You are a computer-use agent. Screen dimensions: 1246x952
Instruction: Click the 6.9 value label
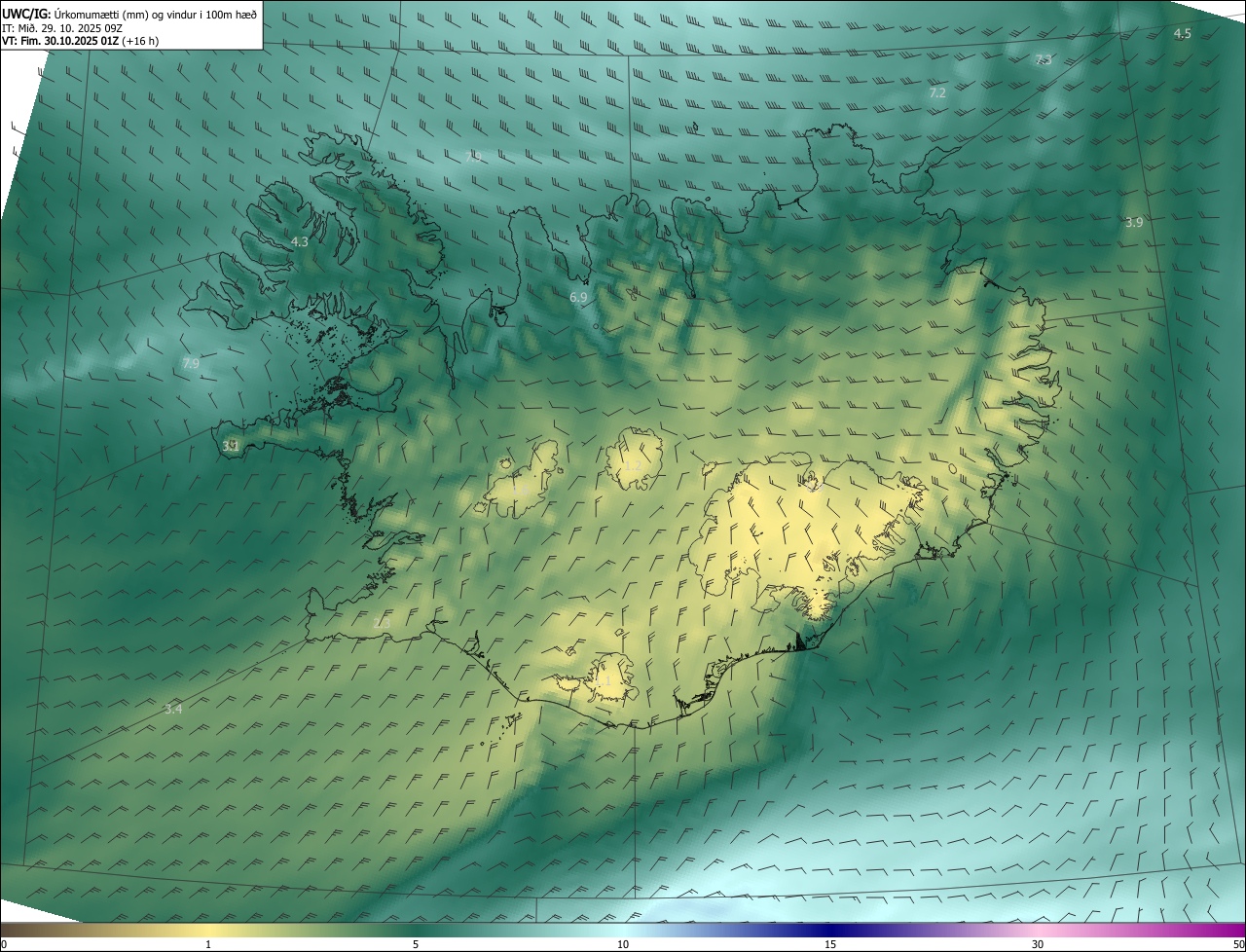(x=579, y=297)
